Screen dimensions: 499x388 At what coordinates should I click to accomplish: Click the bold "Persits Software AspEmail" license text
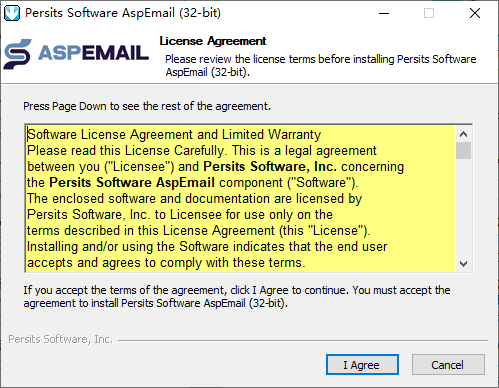coord(132,183)
